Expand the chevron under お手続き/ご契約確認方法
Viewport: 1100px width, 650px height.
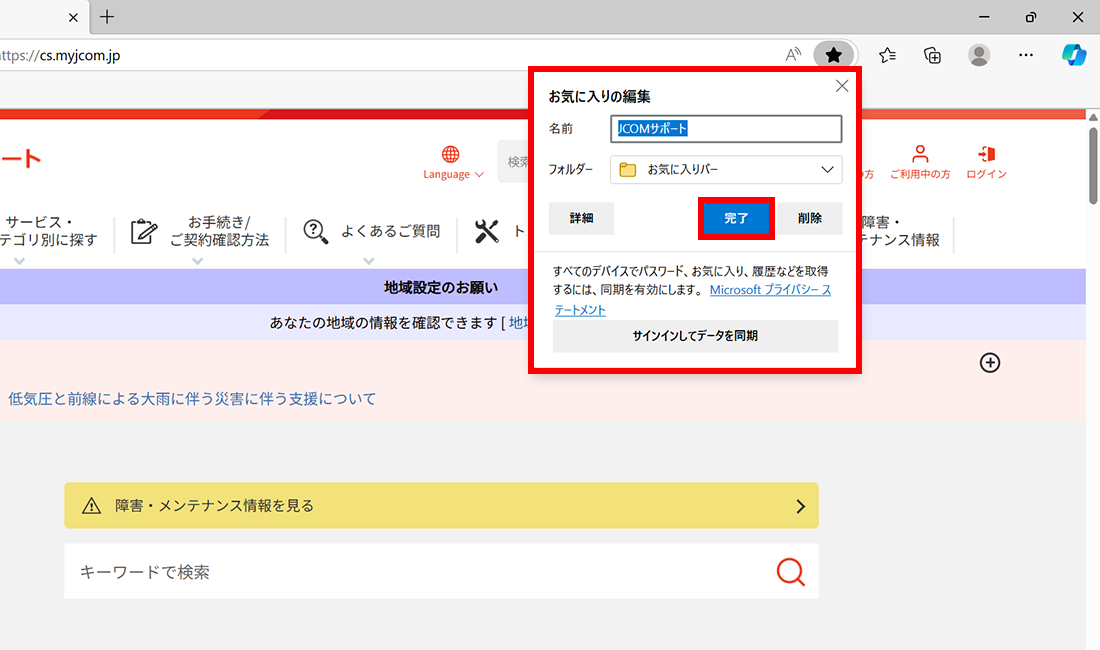198,262
